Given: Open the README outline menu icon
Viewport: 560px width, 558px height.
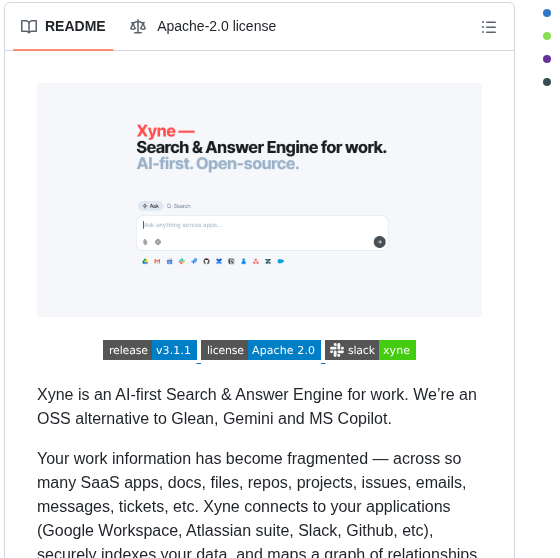Looking at the screenshot, I should coord(489,27).
